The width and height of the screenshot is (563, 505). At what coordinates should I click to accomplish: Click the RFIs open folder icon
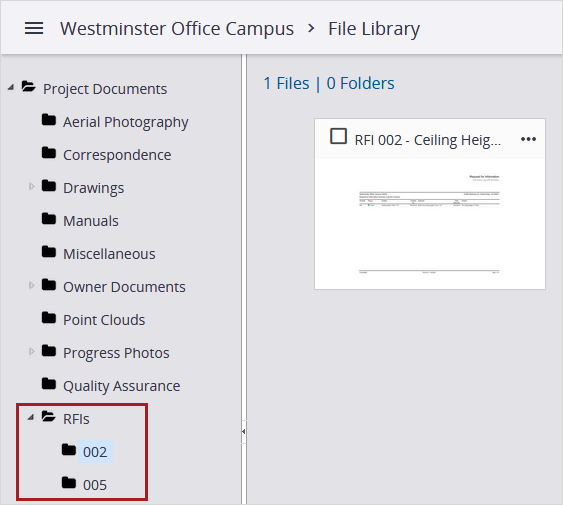pyautogui.click(x=48, y=417)
